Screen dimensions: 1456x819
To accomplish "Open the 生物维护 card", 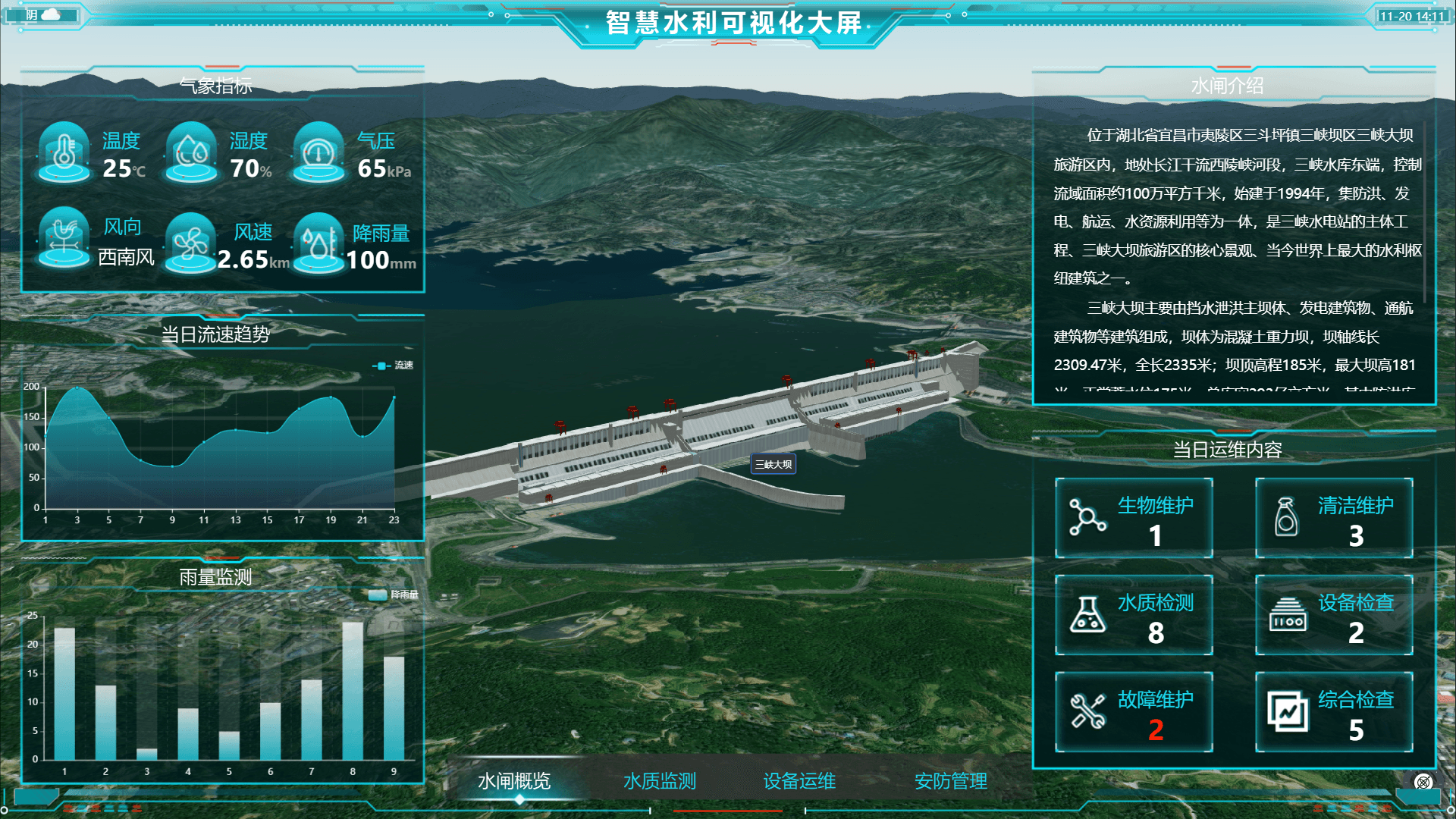I will click(x=1134, y=518).
